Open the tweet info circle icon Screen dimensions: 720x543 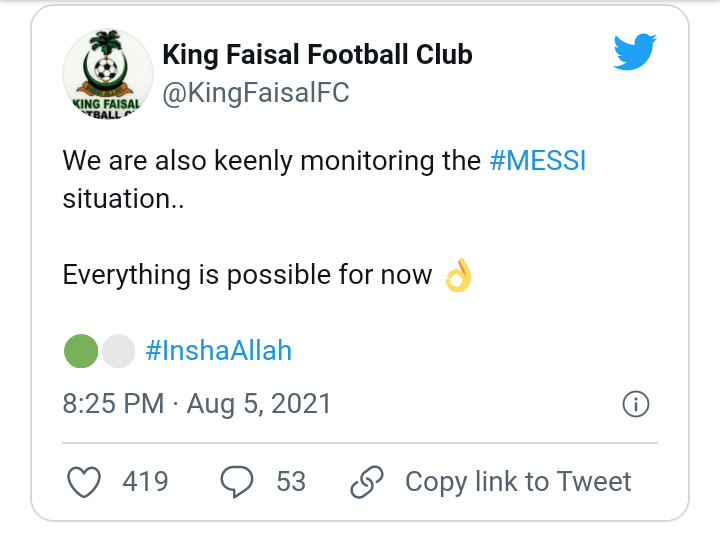pyautogui.click(x=636, y=404)
